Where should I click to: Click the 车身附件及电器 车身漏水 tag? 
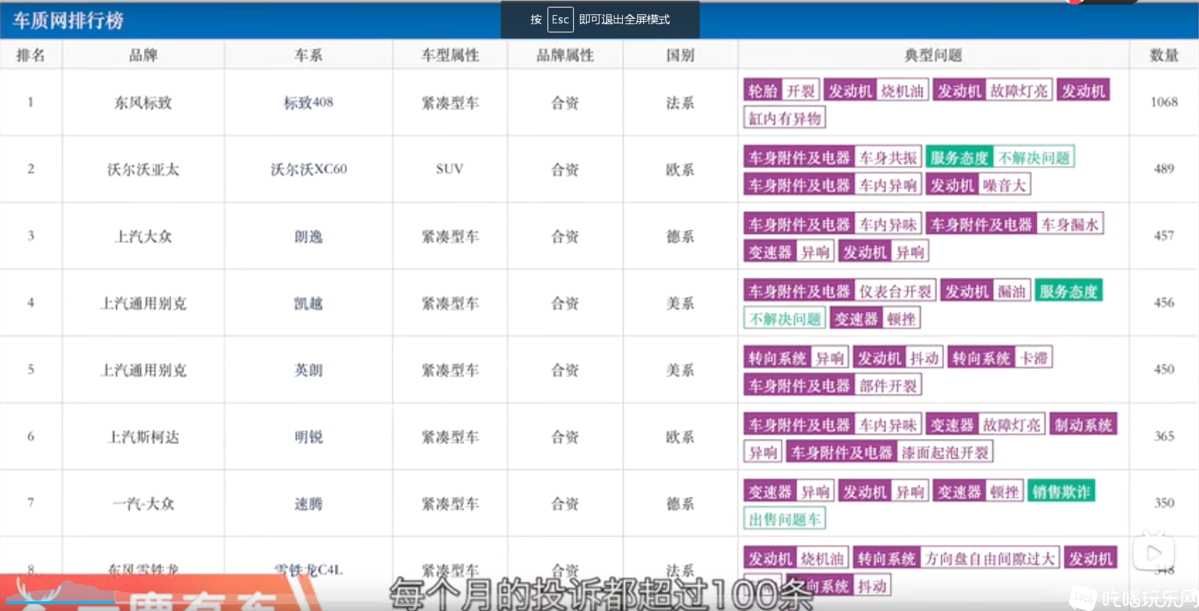[1015, 224]
